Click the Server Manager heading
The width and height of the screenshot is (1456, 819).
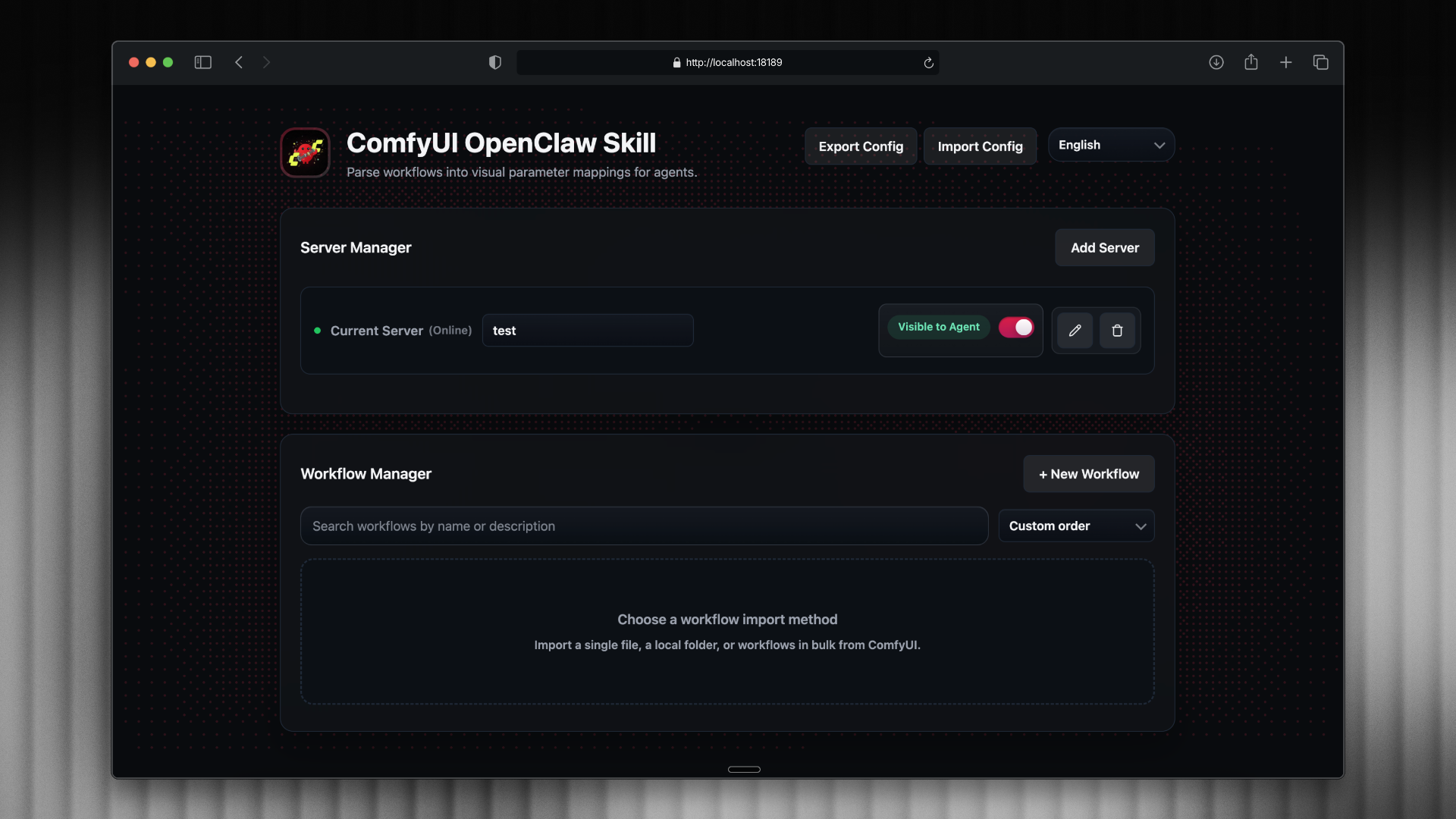click(x=356, y=248)
